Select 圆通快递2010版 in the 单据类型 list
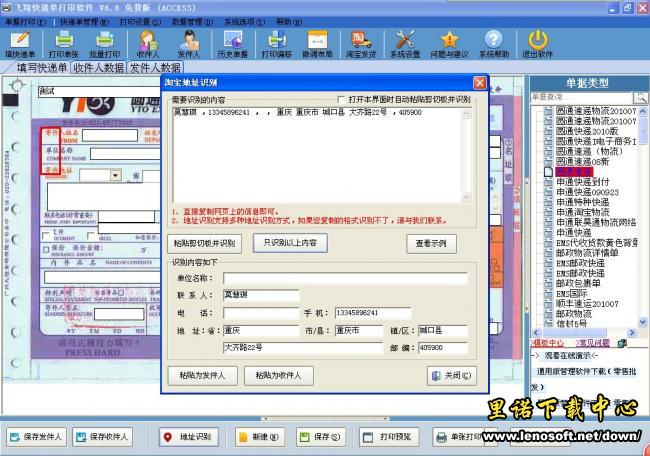Image resolution: width=650 pixels, height=456 pixels. pos(587,131)
